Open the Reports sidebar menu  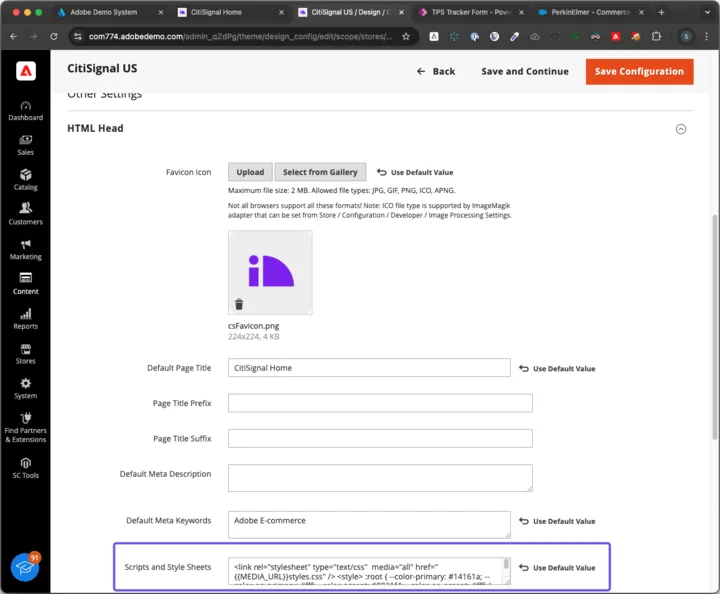(26, 319)
